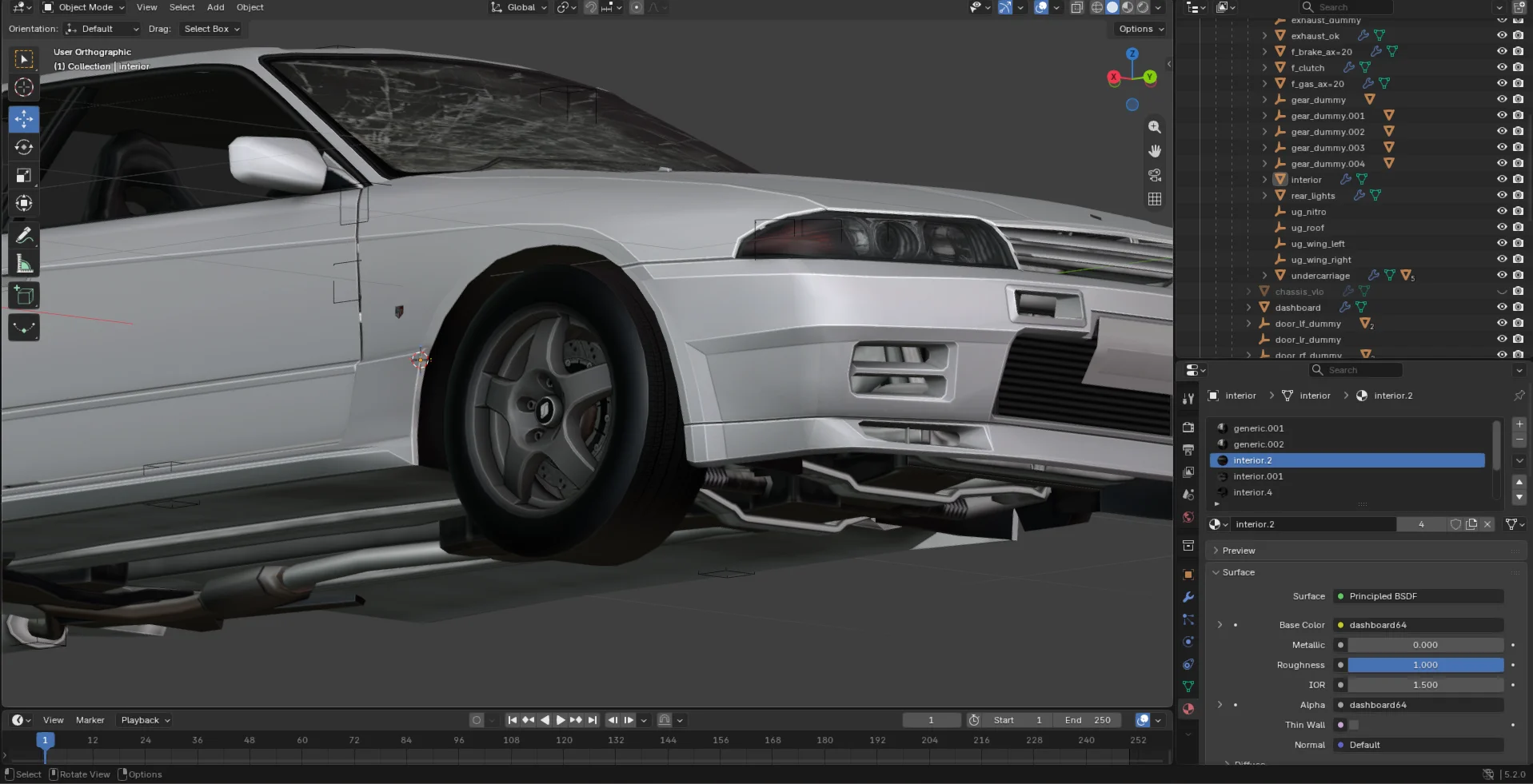1533x784 pixels.
Task: Click the pan hand viewport icon
Action: point(1155,151)
